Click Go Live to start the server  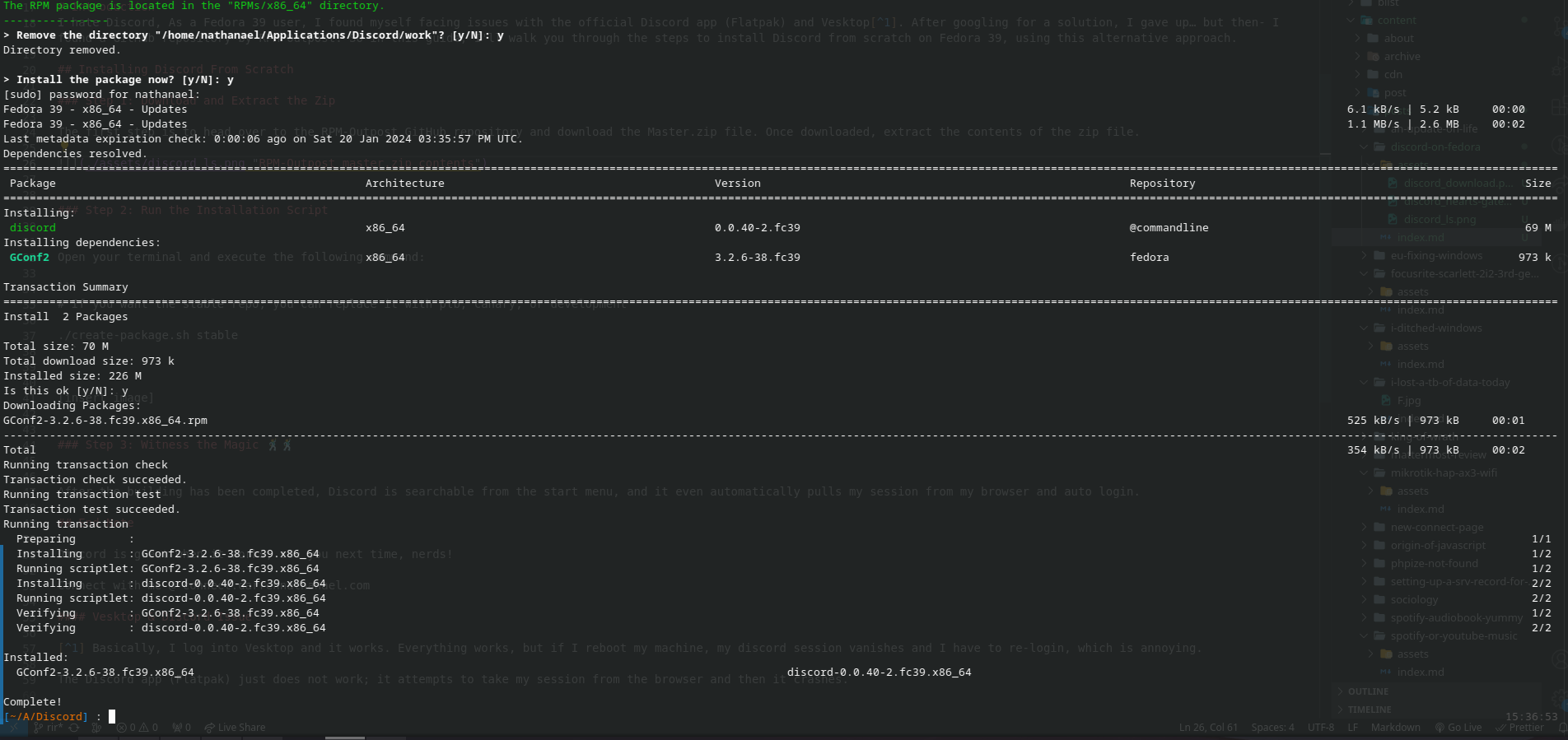[1458, 728]
